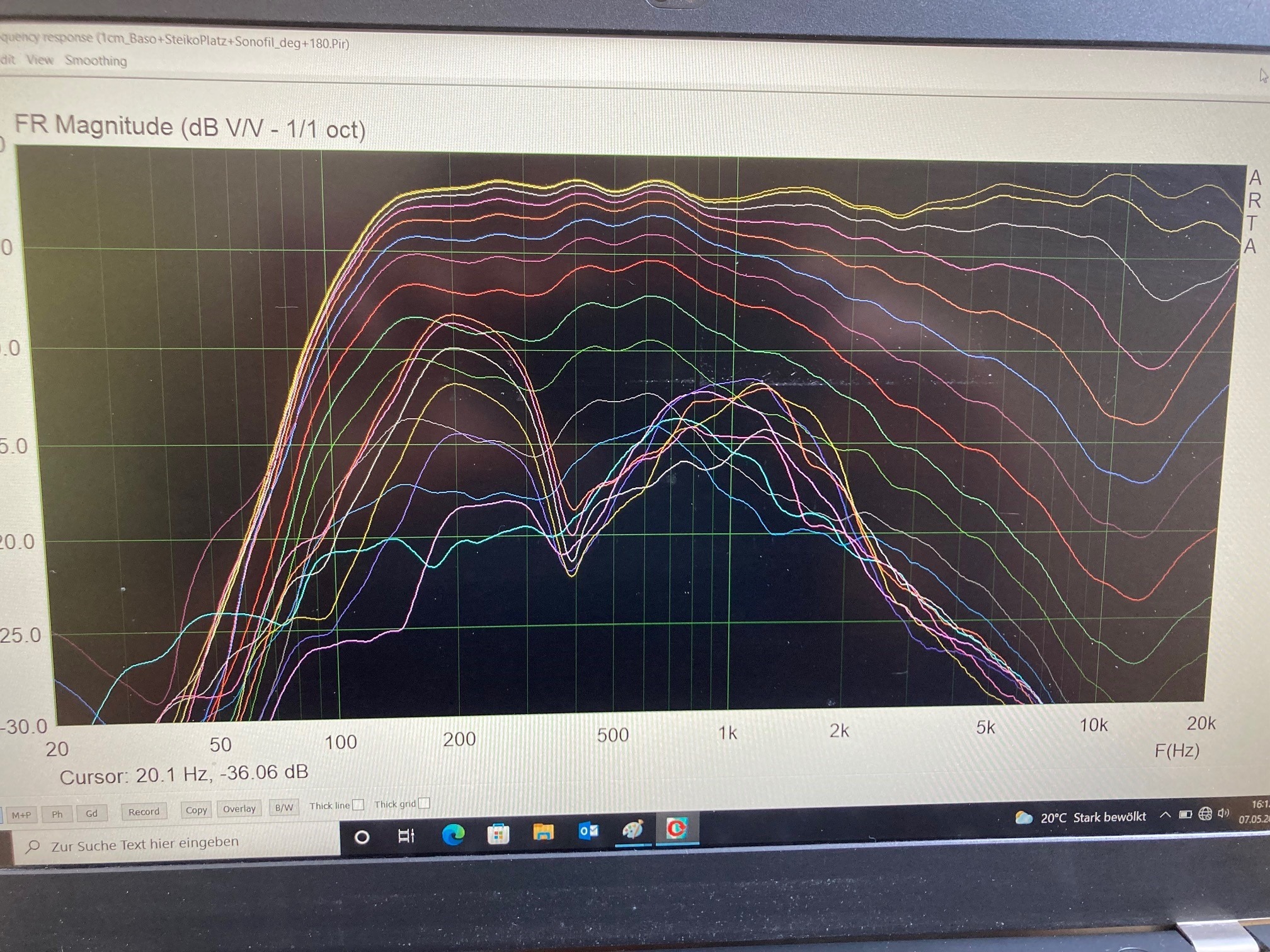Image resolution: width=1270 pixels, height=952 pixels.
Task: Click the 500 frequency axis label
Action: [x=612, y=735]
